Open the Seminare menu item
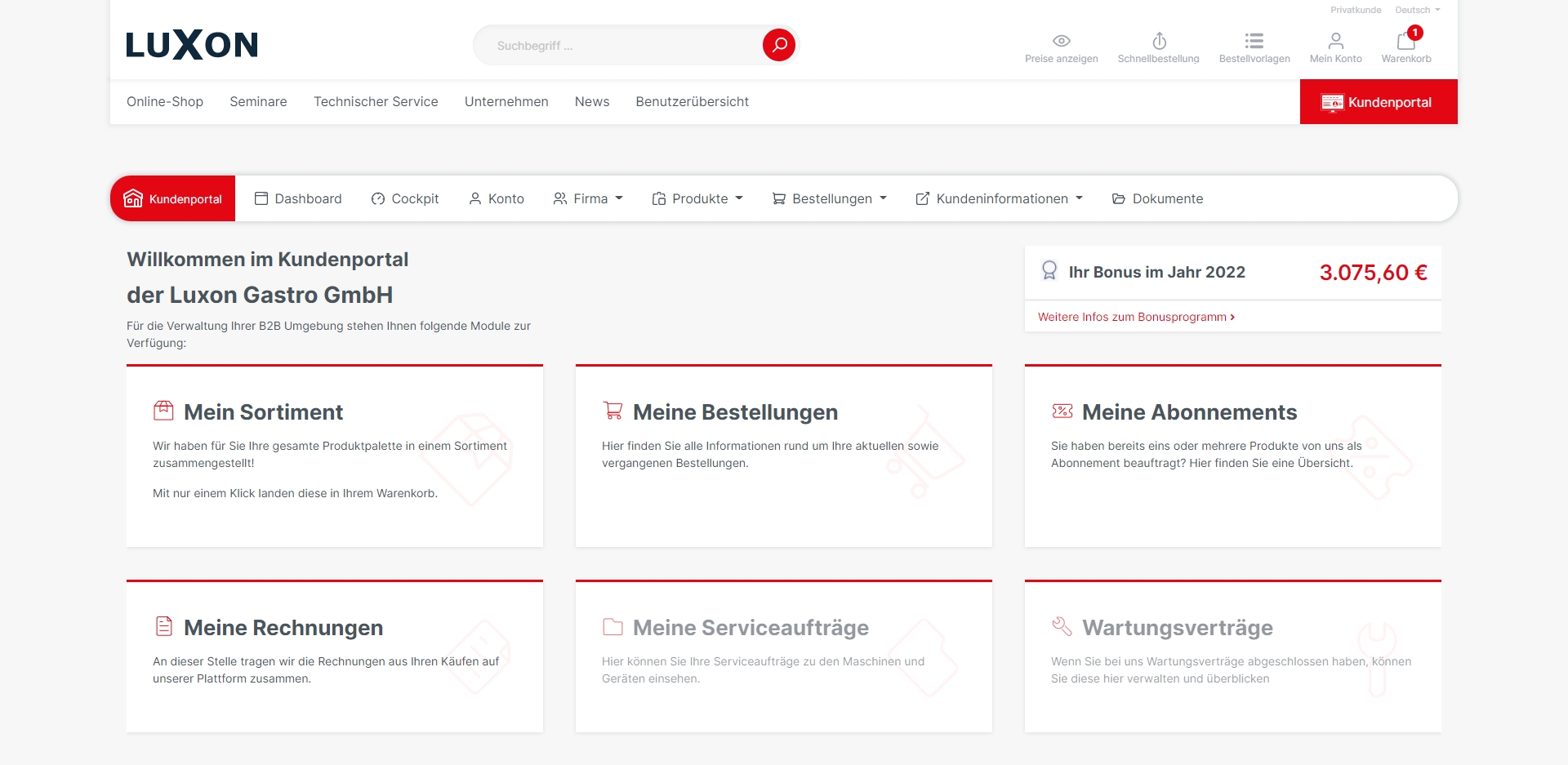This screenshot has height=765, width=1568. pos(258,101)
